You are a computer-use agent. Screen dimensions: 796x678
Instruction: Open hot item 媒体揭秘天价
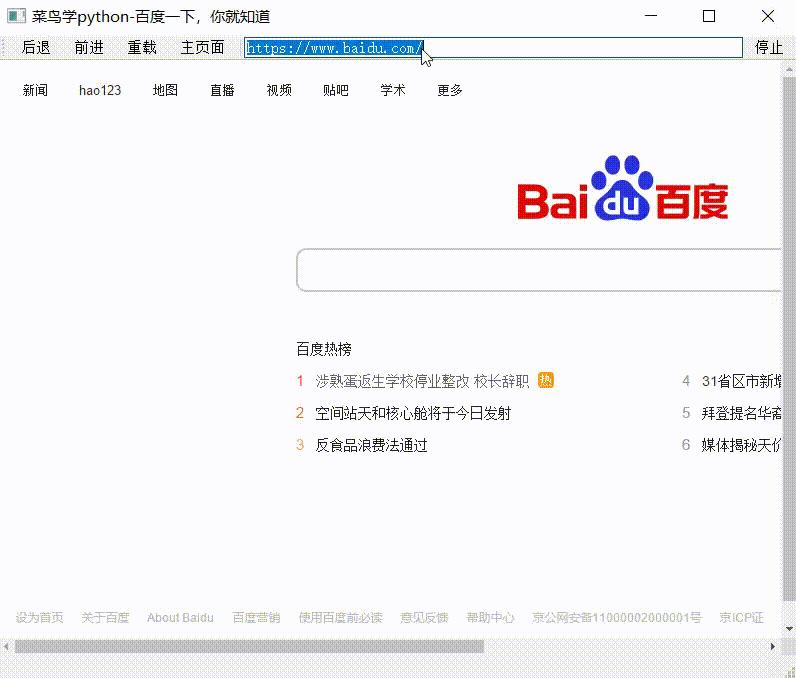[741, 445]
